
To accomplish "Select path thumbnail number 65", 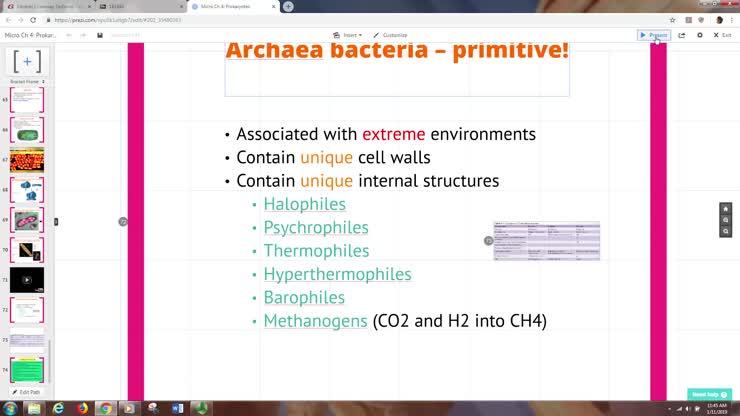I will pos(27,100).
